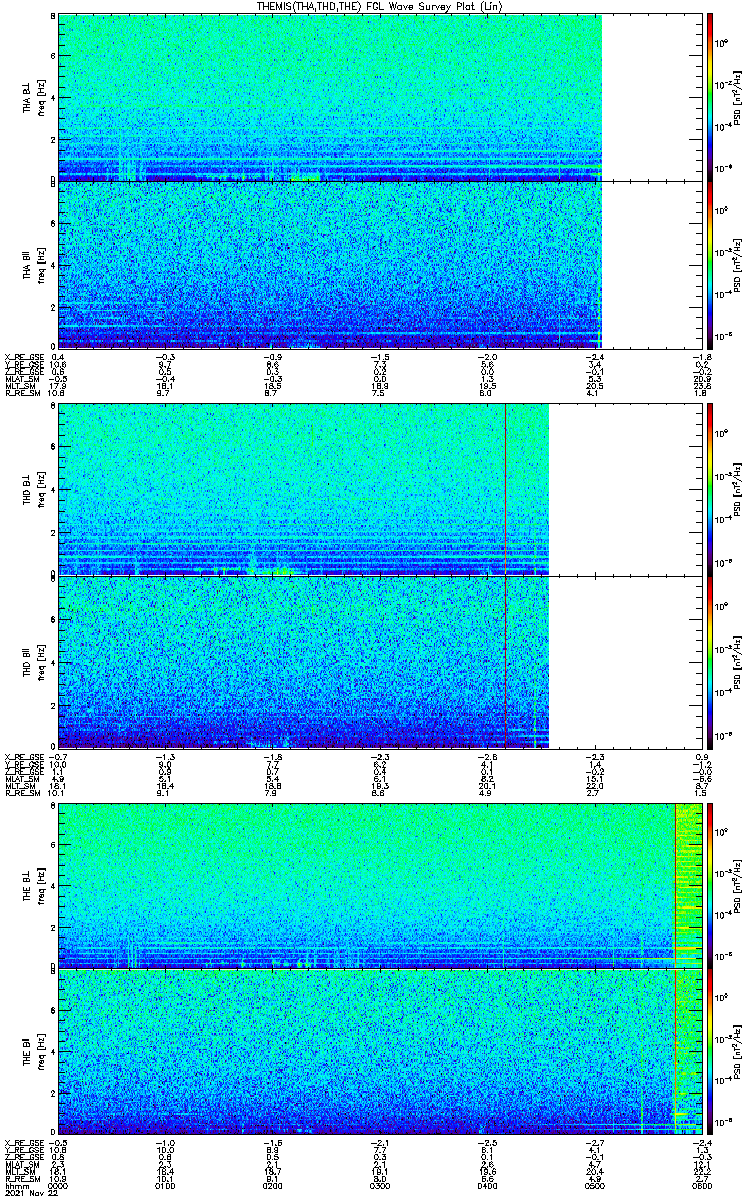This screenshot has height=1200, width=750.
Task: Click the PSD [nT²/Hz] label of THE B-perp colorbar
Action: [736, 886]
